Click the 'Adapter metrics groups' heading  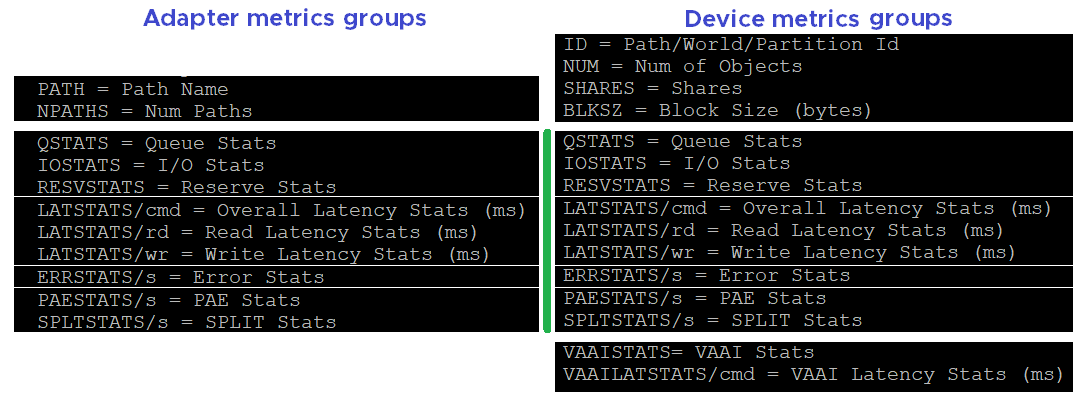(x=284, y=17)
